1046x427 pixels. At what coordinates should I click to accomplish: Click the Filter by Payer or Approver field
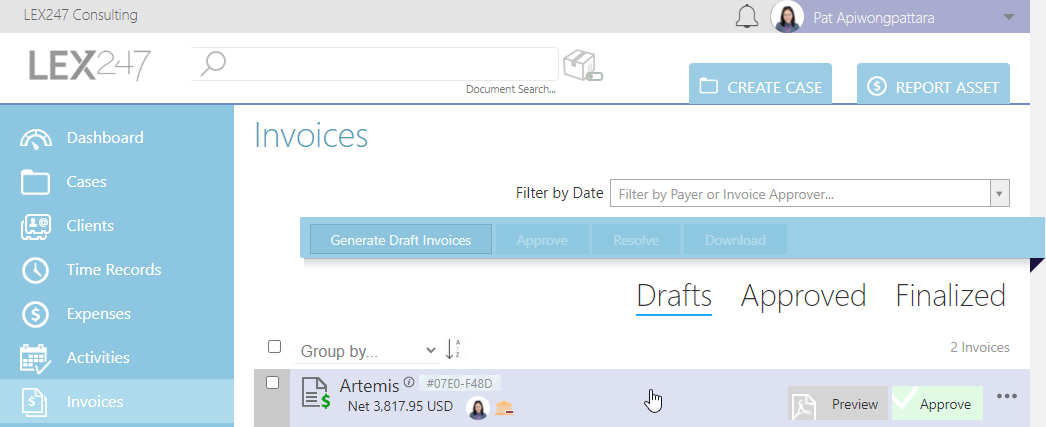(800, 194)
